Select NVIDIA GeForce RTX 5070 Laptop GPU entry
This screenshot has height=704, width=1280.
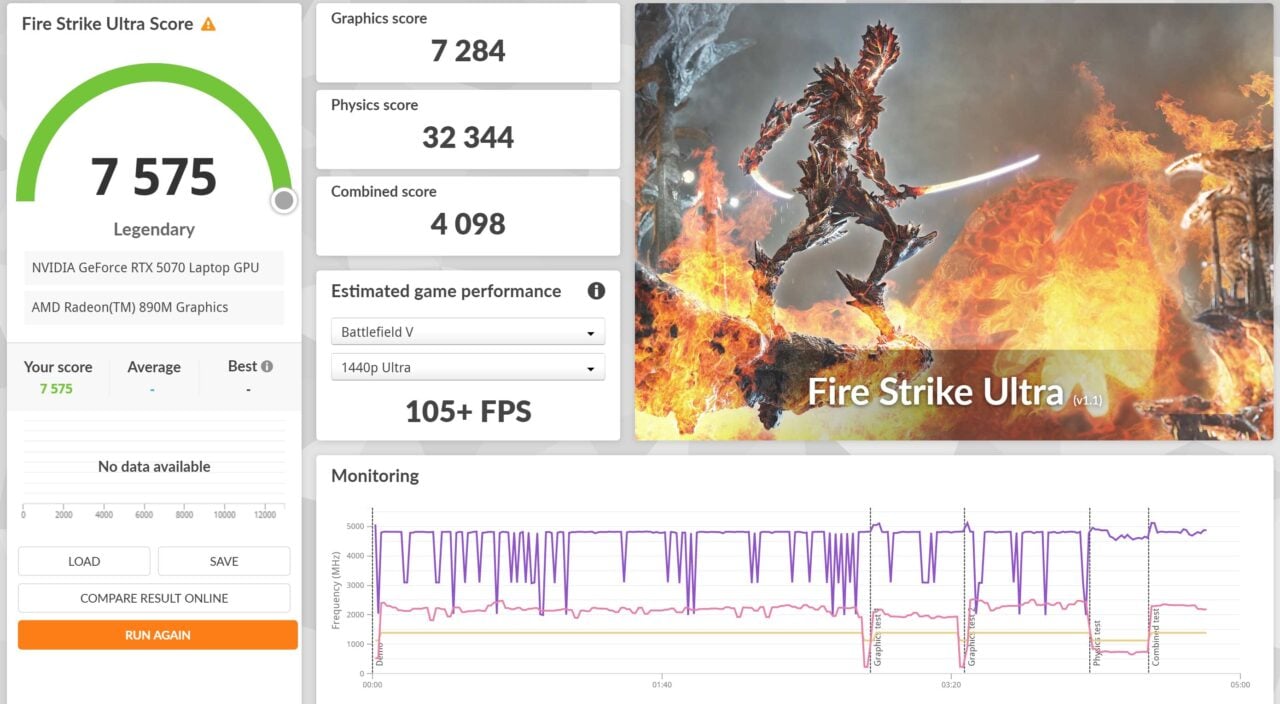(154, 268)
